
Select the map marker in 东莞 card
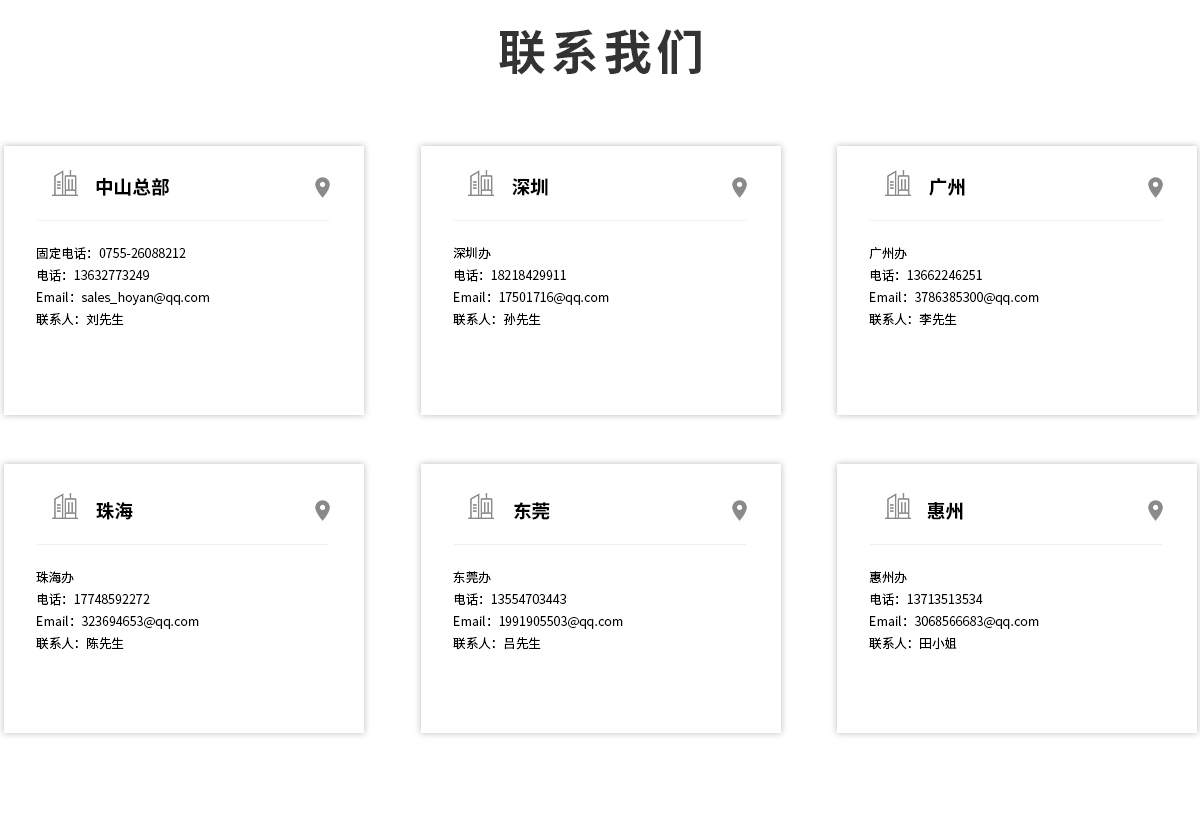(x=739, y=510)
